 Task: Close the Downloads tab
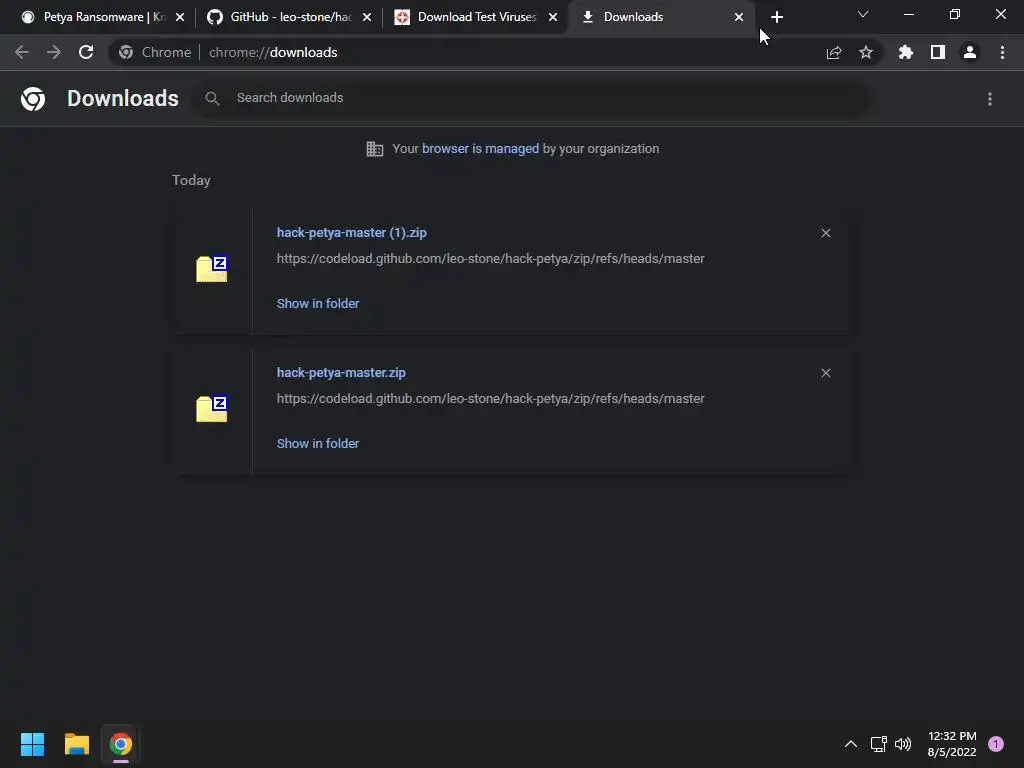coord(739,17)
